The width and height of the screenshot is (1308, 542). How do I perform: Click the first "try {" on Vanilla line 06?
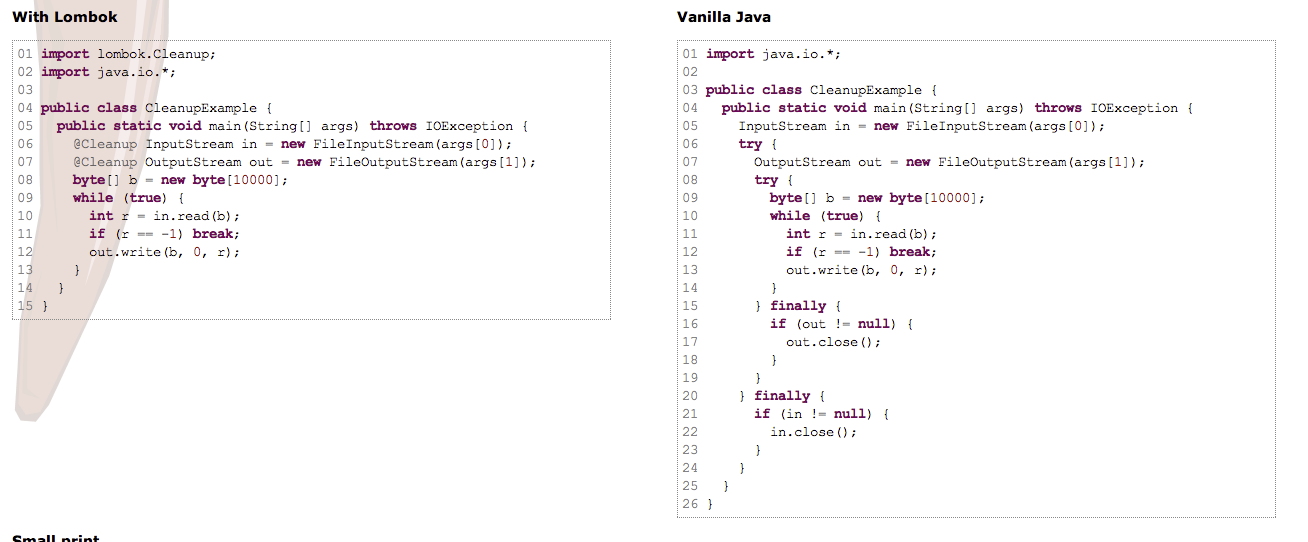(750, 144)
